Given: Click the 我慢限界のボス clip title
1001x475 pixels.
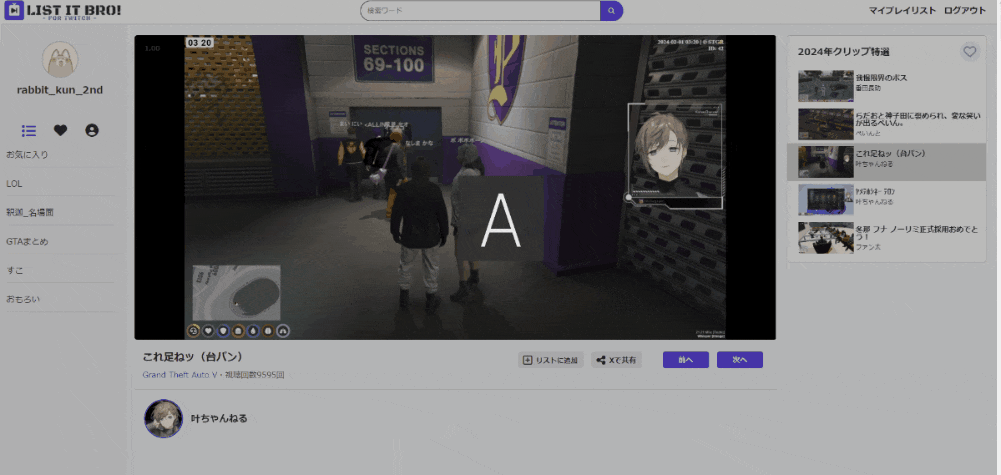Looking at the screenshot, I should click(x=881, y=77).
